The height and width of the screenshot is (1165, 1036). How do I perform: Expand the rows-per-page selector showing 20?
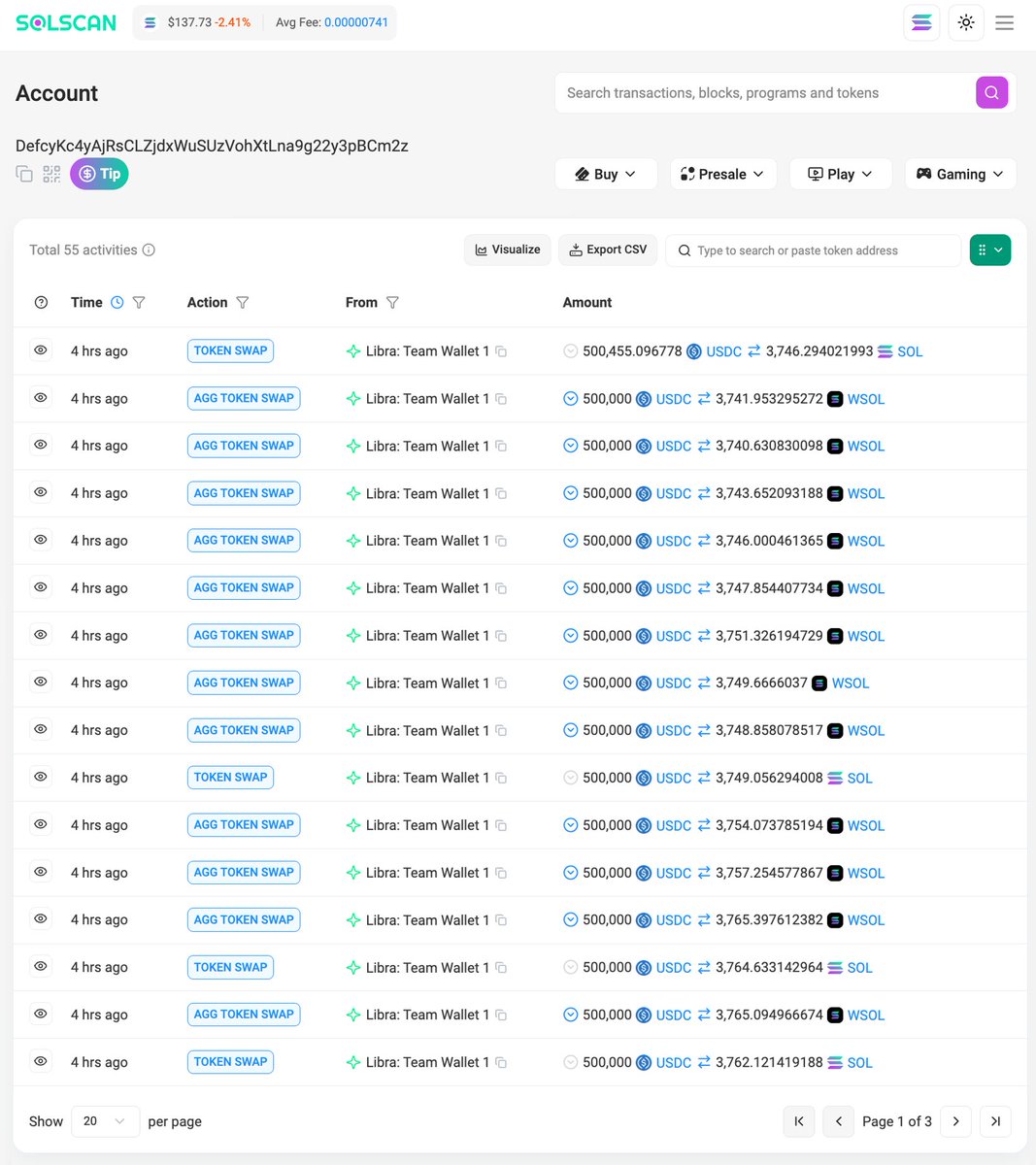coord(105,1121)
